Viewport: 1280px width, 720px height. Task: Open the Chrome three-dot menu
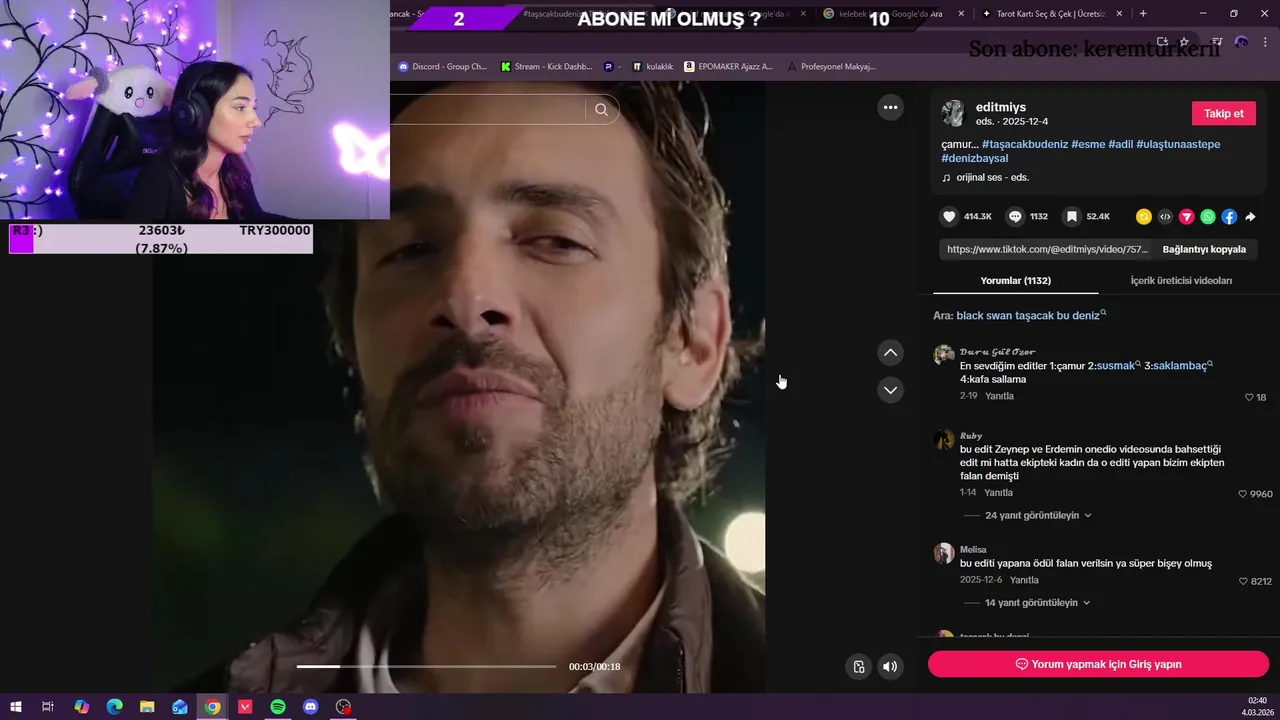click(x=1266, y=42)
